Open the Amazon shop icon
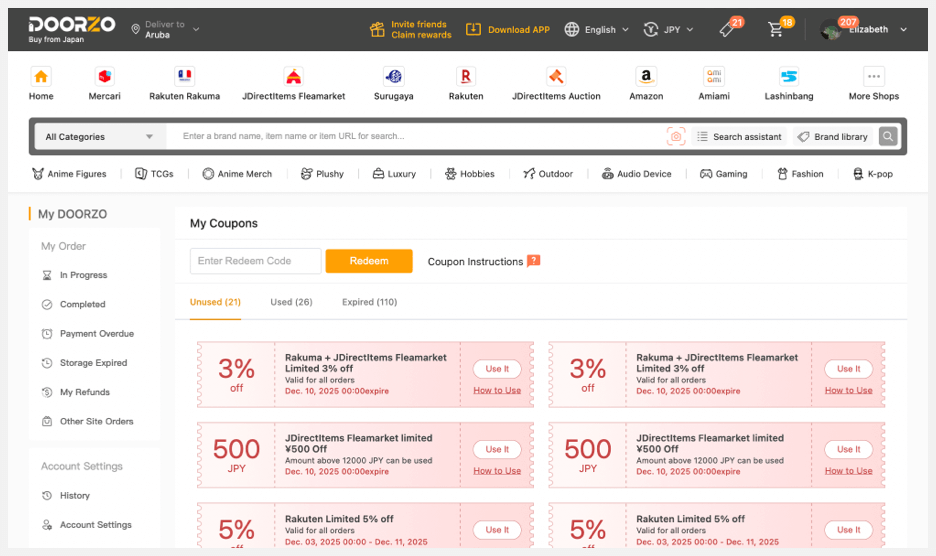This screenshot has width=936, height=556. click(646, 76)
